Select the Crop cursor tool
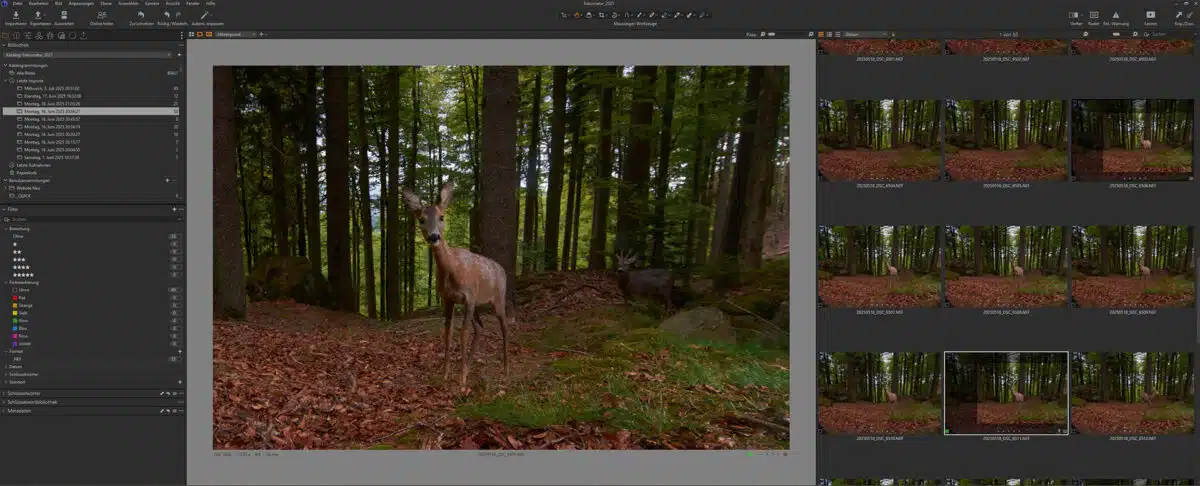Screen dimensions: 1200x486 [x=601, y=15]
